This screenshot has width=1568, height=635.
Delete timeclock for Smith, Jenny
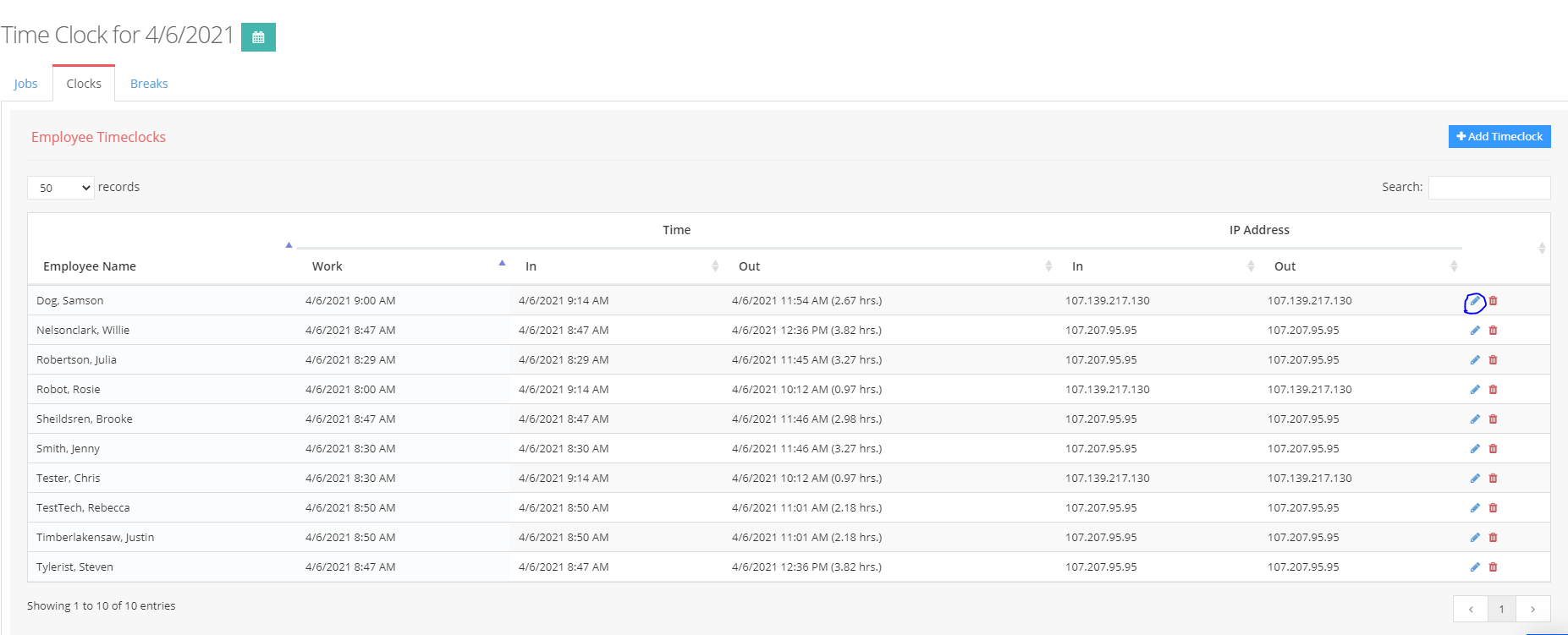click(1494, 449)
